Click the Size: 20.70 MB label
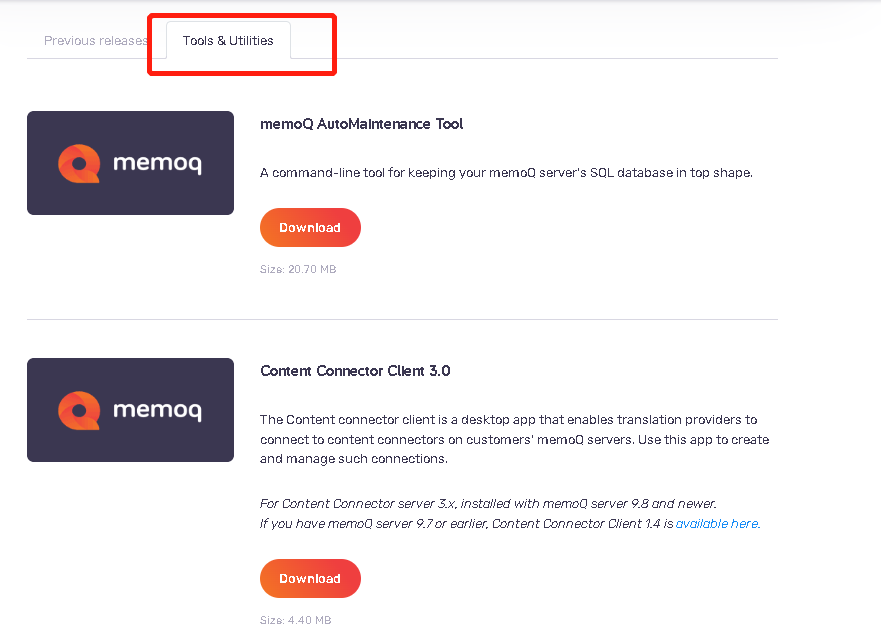881x633 pixels. pos(298,269)
